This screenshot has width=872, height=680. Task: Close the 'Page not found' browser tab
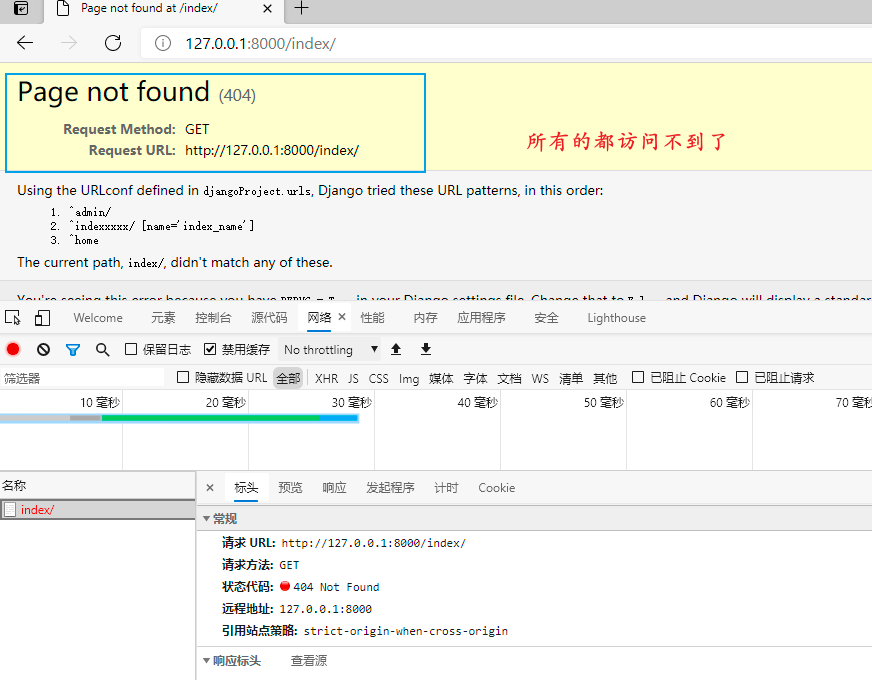pyautogui.click(x=267, y=8)
